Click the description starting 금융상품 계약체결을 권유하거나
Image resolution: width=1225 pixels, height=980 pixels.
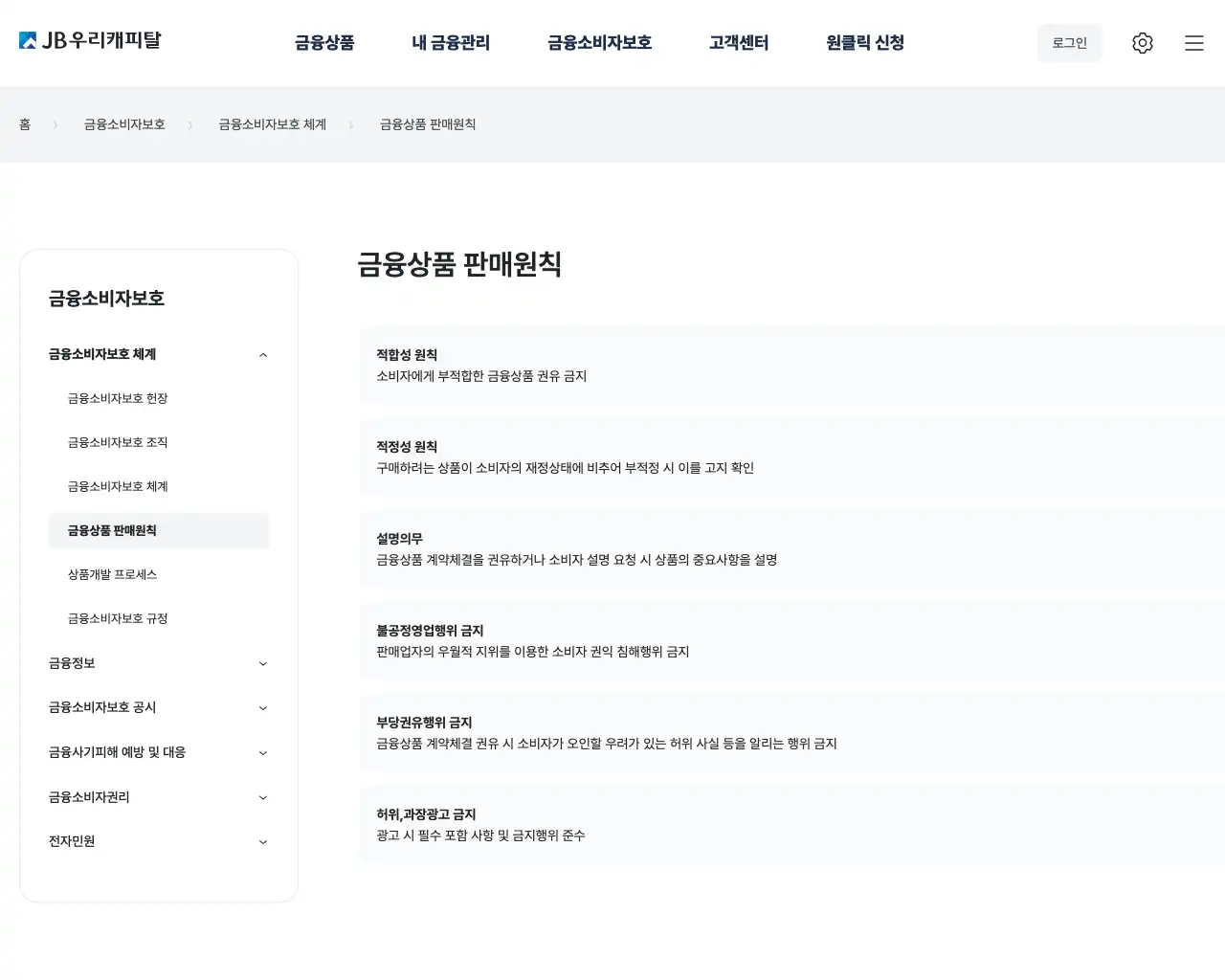coord(576,560)
